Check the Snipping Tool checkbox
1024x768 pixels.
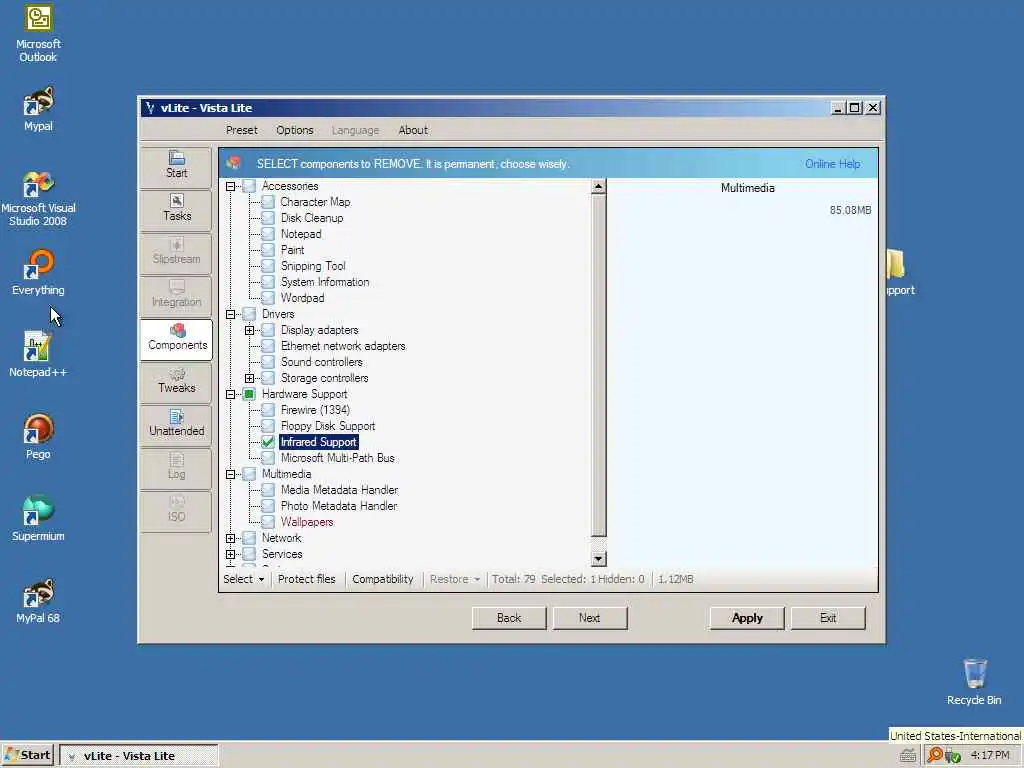tap(268, 266)
